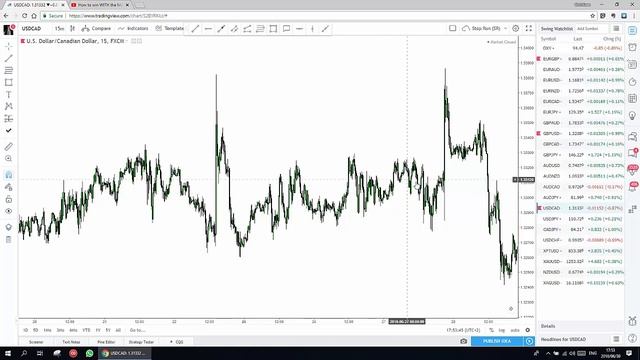Open the 15m interval dropdown
This screenshot has width=640, height=360.
pyautogui.click(x=60, y=29)
